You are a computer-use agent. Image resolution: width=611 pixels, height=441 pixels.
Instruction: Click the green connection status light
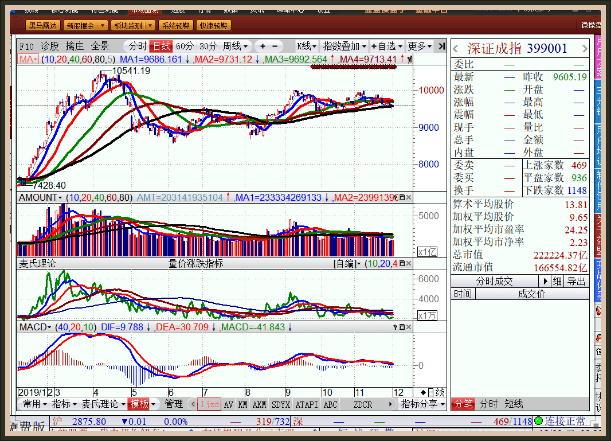click(x=539, y=421)
